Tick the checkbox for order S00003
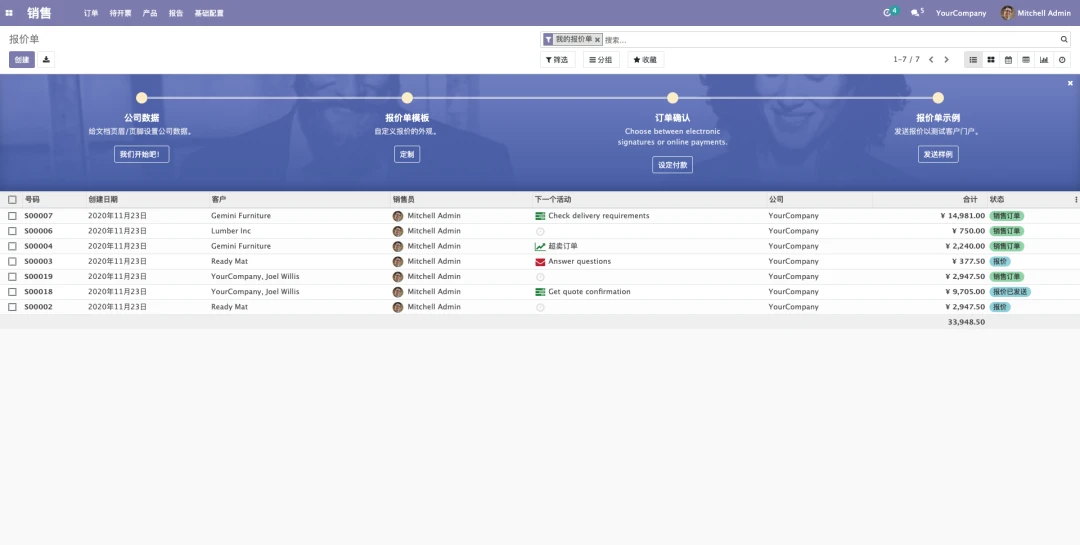 tap(12, 261)
